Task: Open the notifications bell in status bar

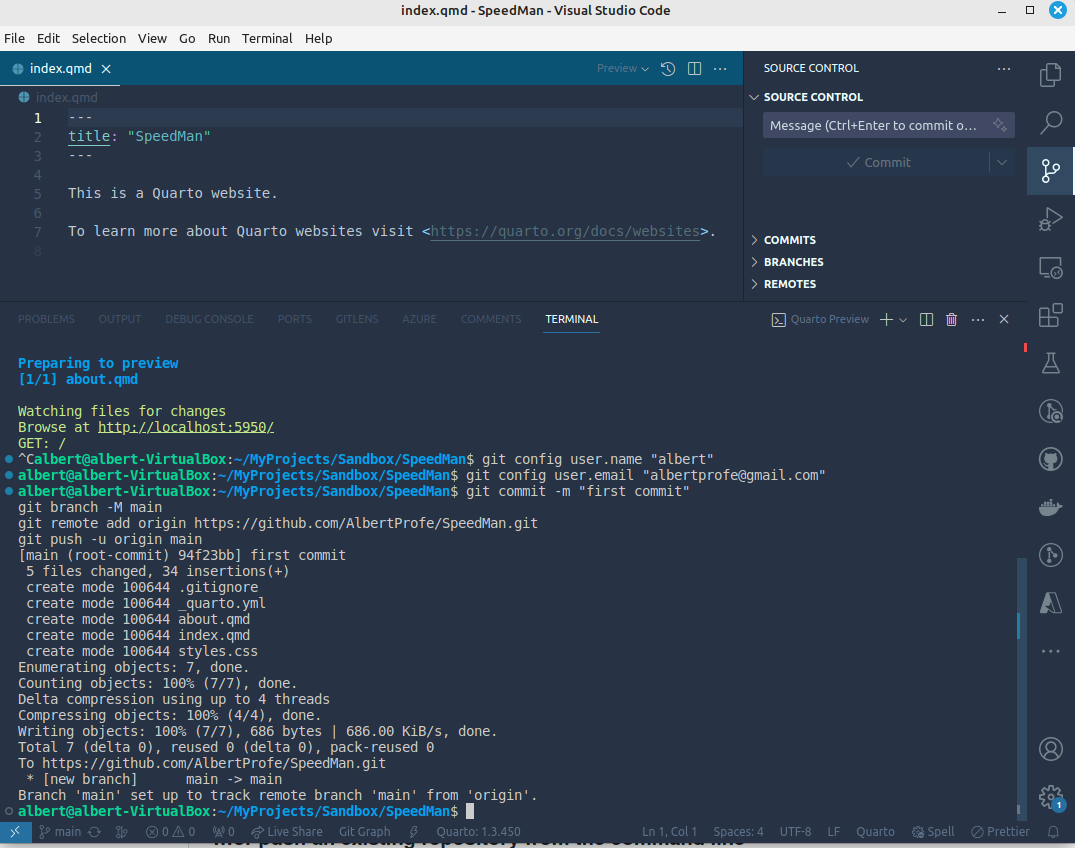Action: (x=1053, y=832)
